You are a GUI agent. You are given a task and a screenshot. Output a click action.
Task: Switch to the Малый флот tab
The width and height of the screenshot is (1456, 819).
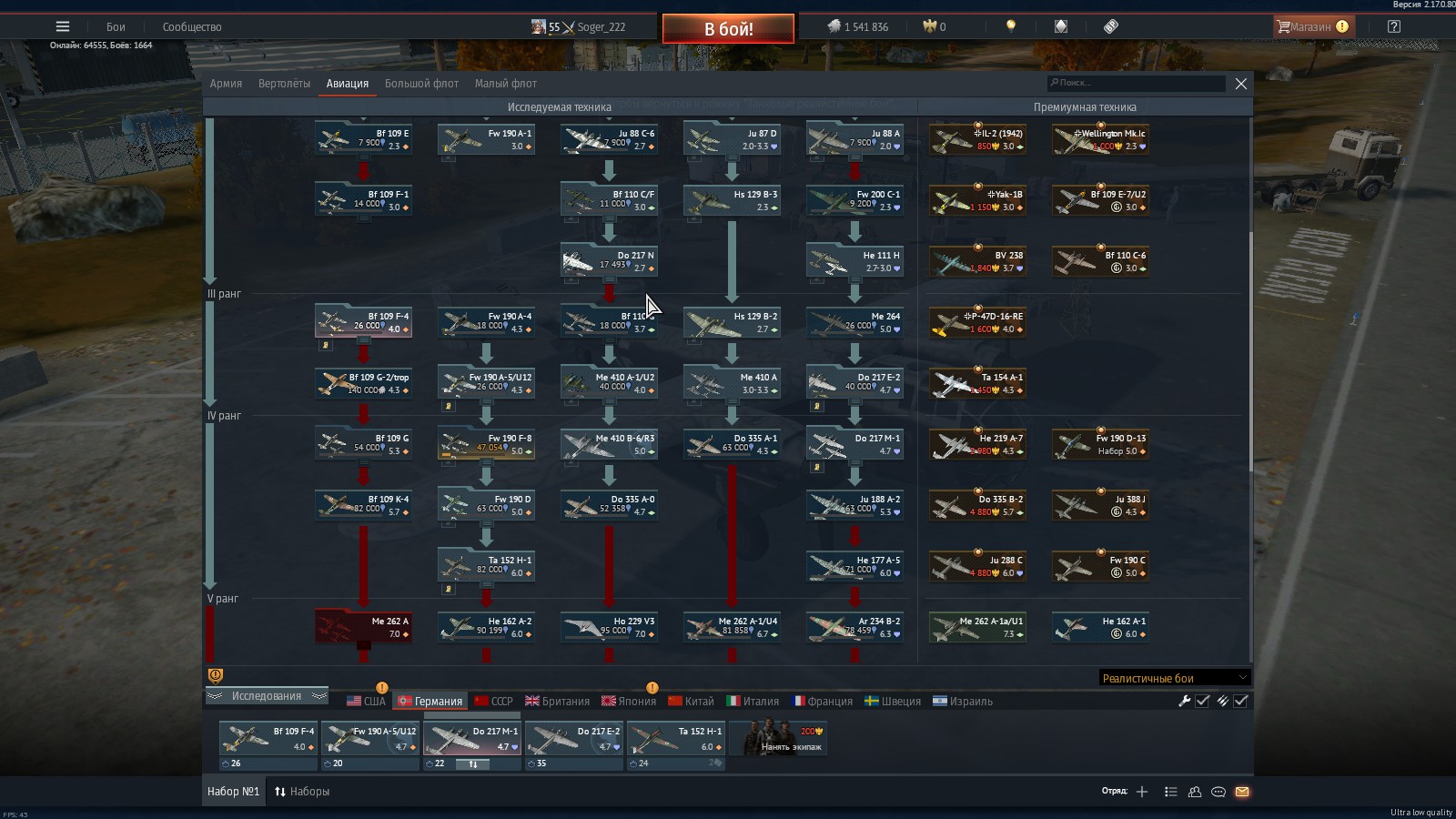click(x=505, y=84)
